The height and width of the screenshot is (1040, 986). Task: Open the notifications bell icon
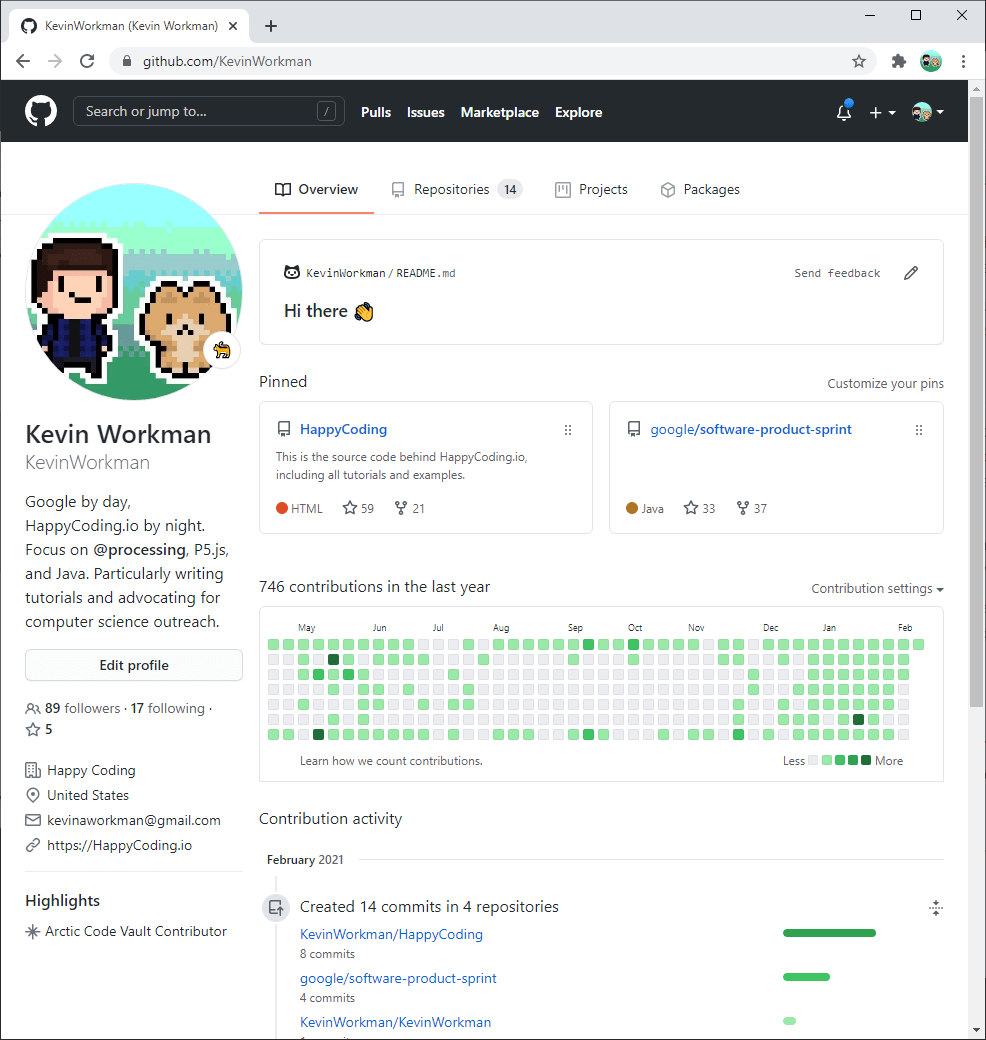(843, 113)
